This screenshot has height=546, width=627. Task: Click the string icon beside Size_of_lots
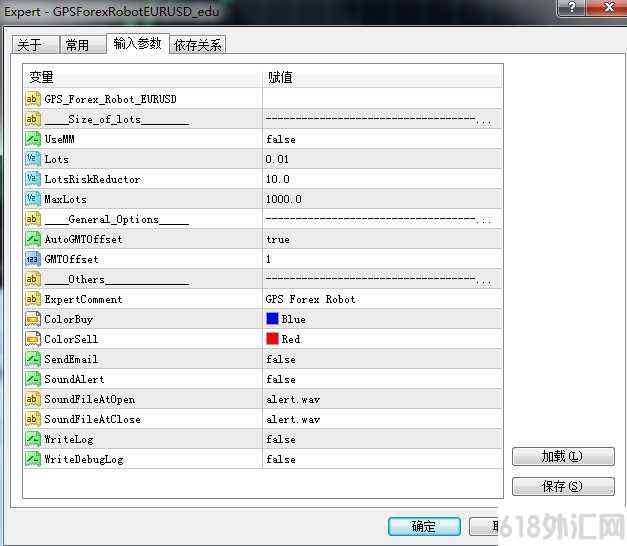(32, 119)
